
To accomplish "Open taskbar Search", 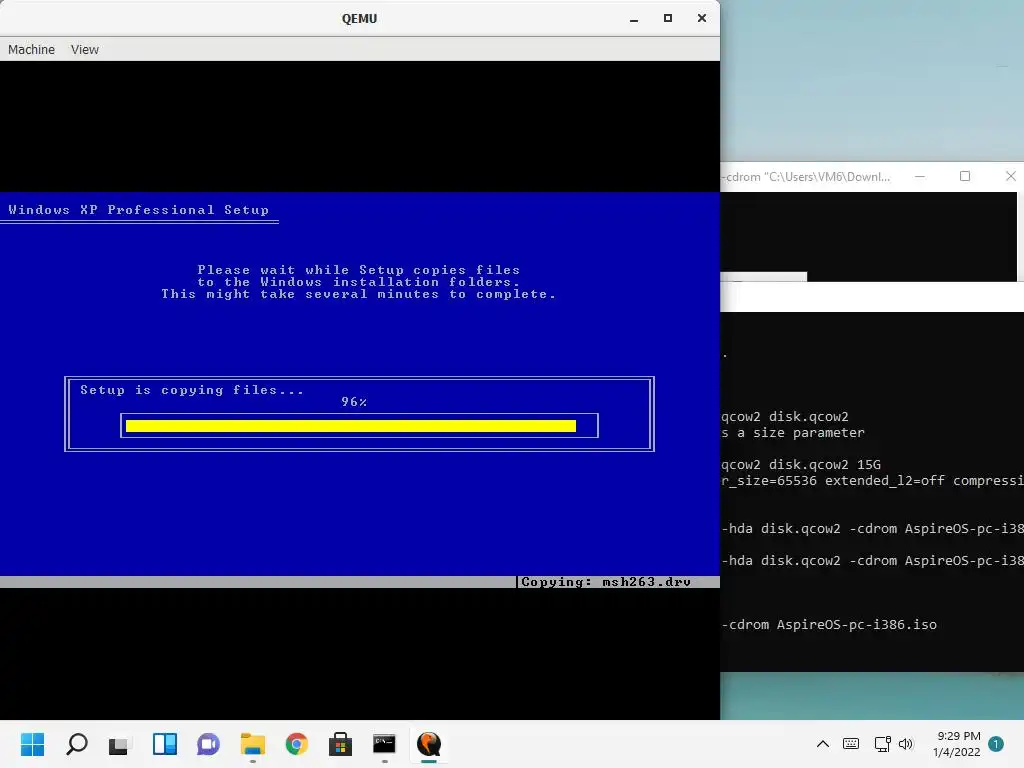I will pos(76,744).
